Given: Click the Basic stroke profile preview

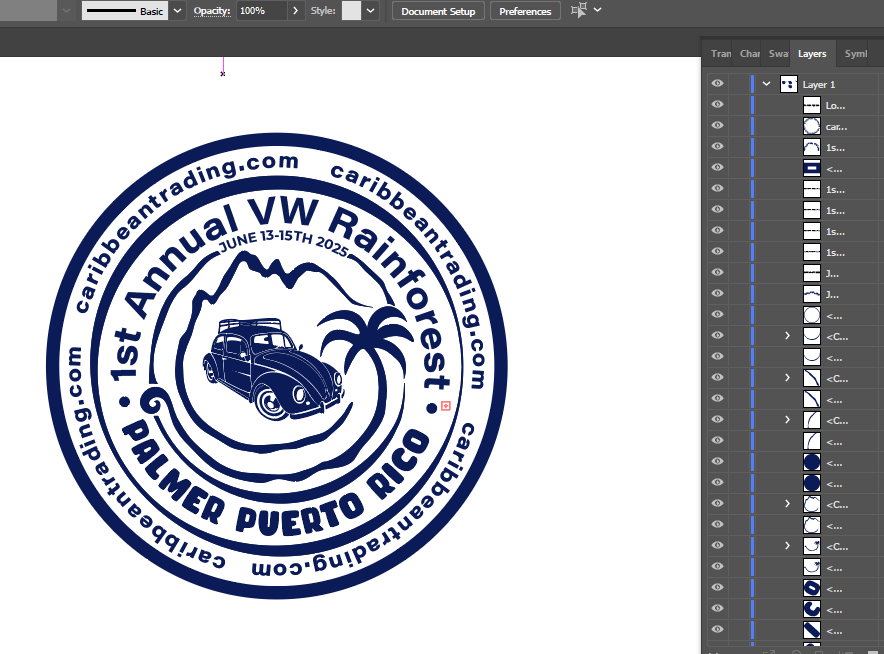Looking at the screenshot, I should [x=125, y=11].
